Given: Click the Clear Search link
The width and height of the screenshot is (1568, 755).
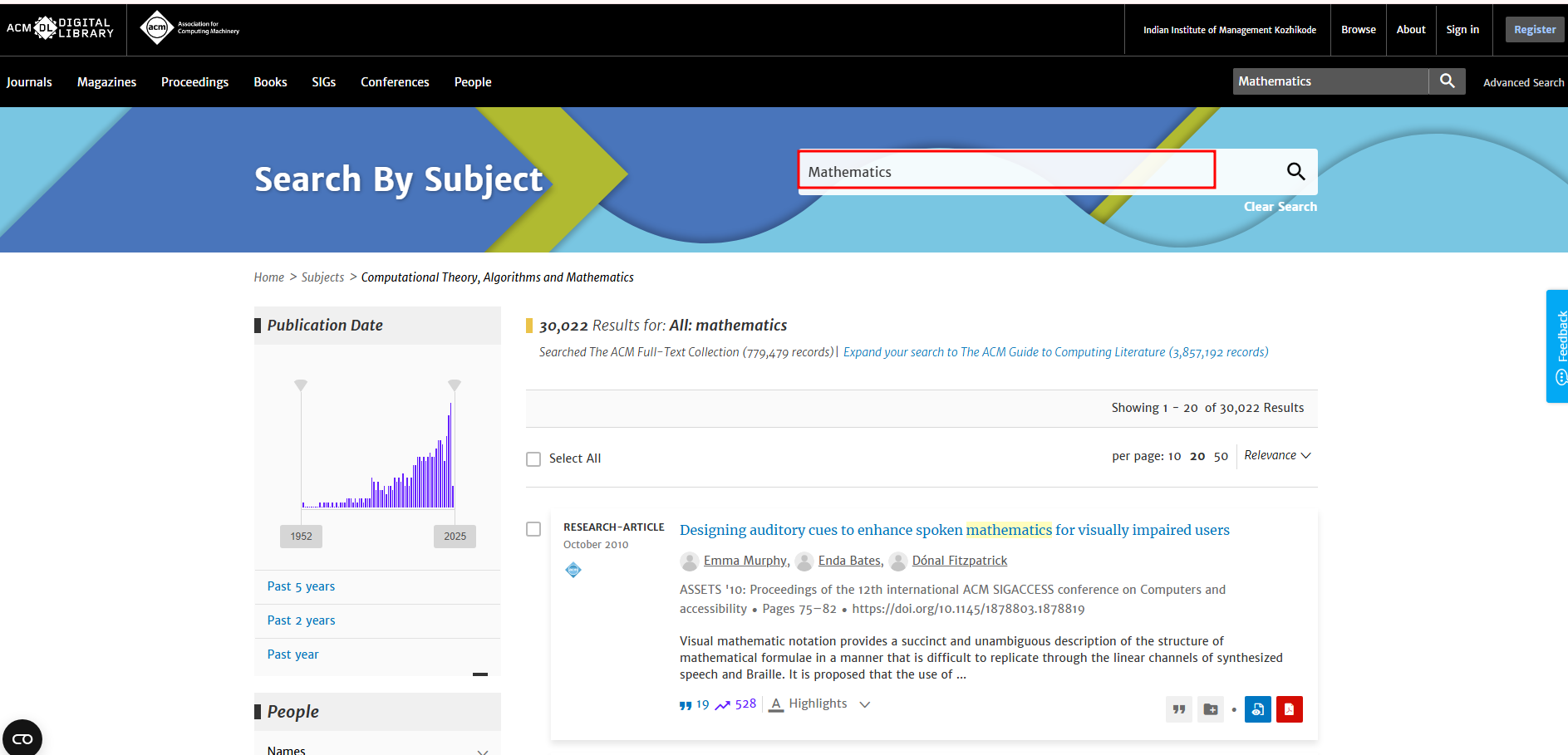Looking at the screenshot, I should pos(1280,207).
